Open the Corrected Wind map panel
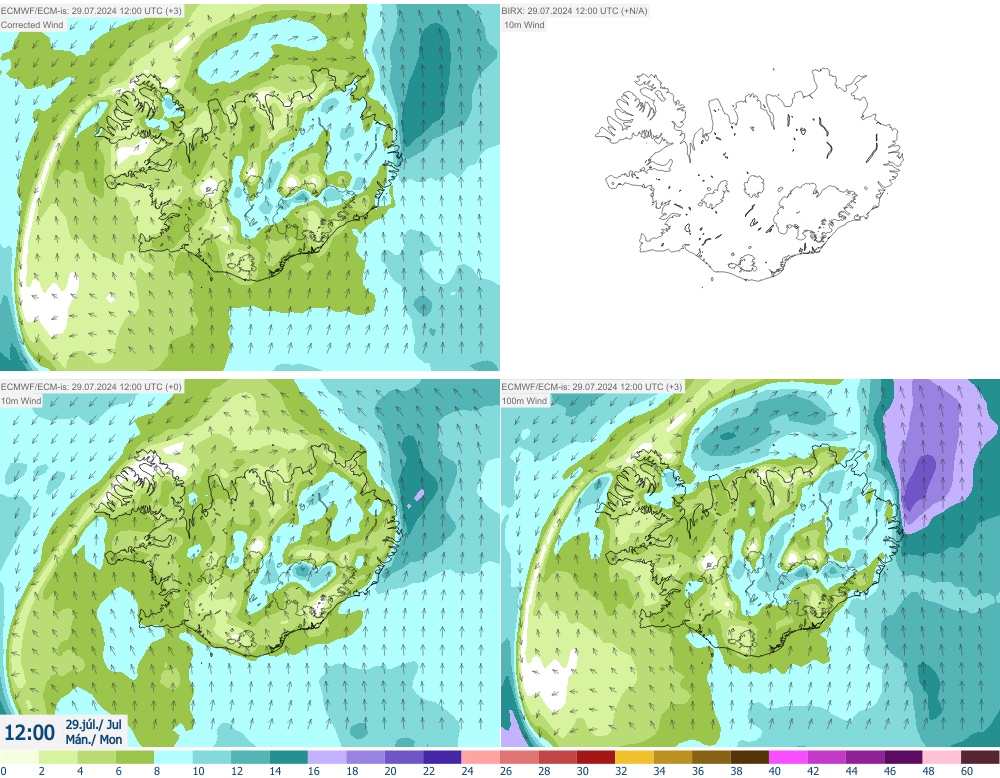This screenshot has height=778, width=1000. pos(249,187)
